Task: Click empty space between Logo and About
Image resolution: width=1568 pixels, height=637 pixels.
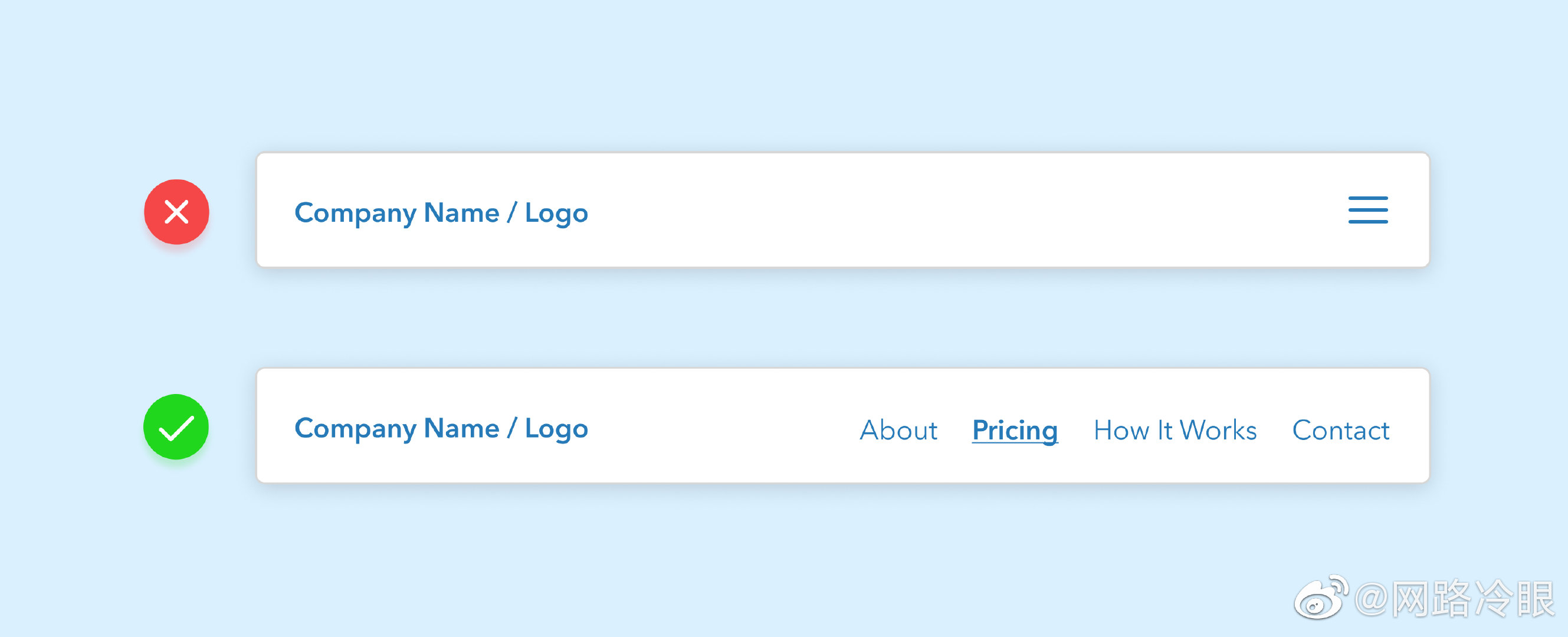Action: coord(724,428)
